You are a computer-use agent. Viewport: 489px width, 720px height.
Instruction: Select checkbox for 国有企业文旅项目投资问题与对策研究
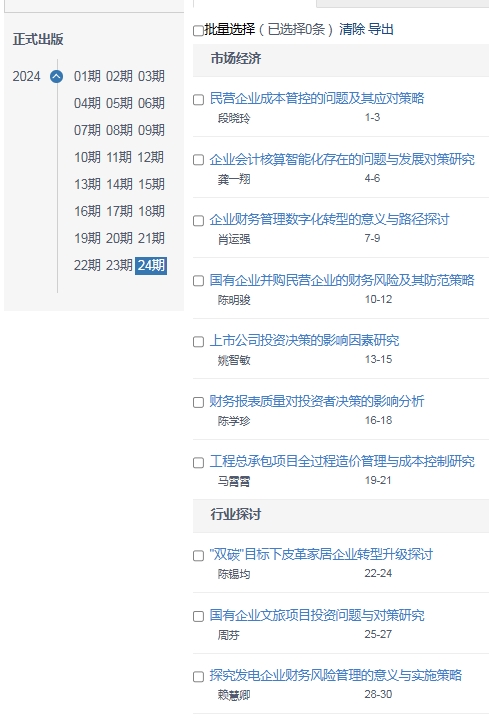[x=198, y=616]
